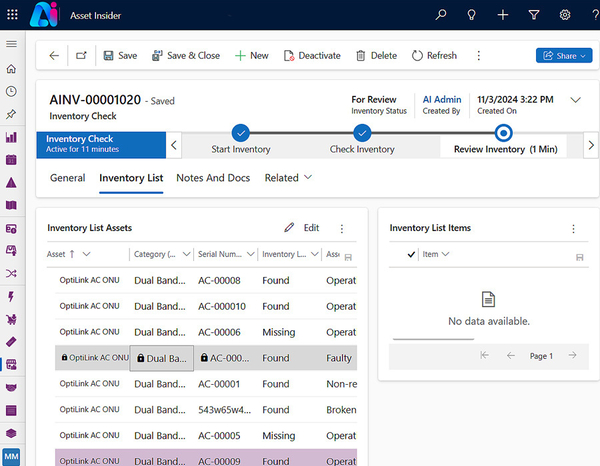
Task: Create a New record
Action: coord(251,56)
